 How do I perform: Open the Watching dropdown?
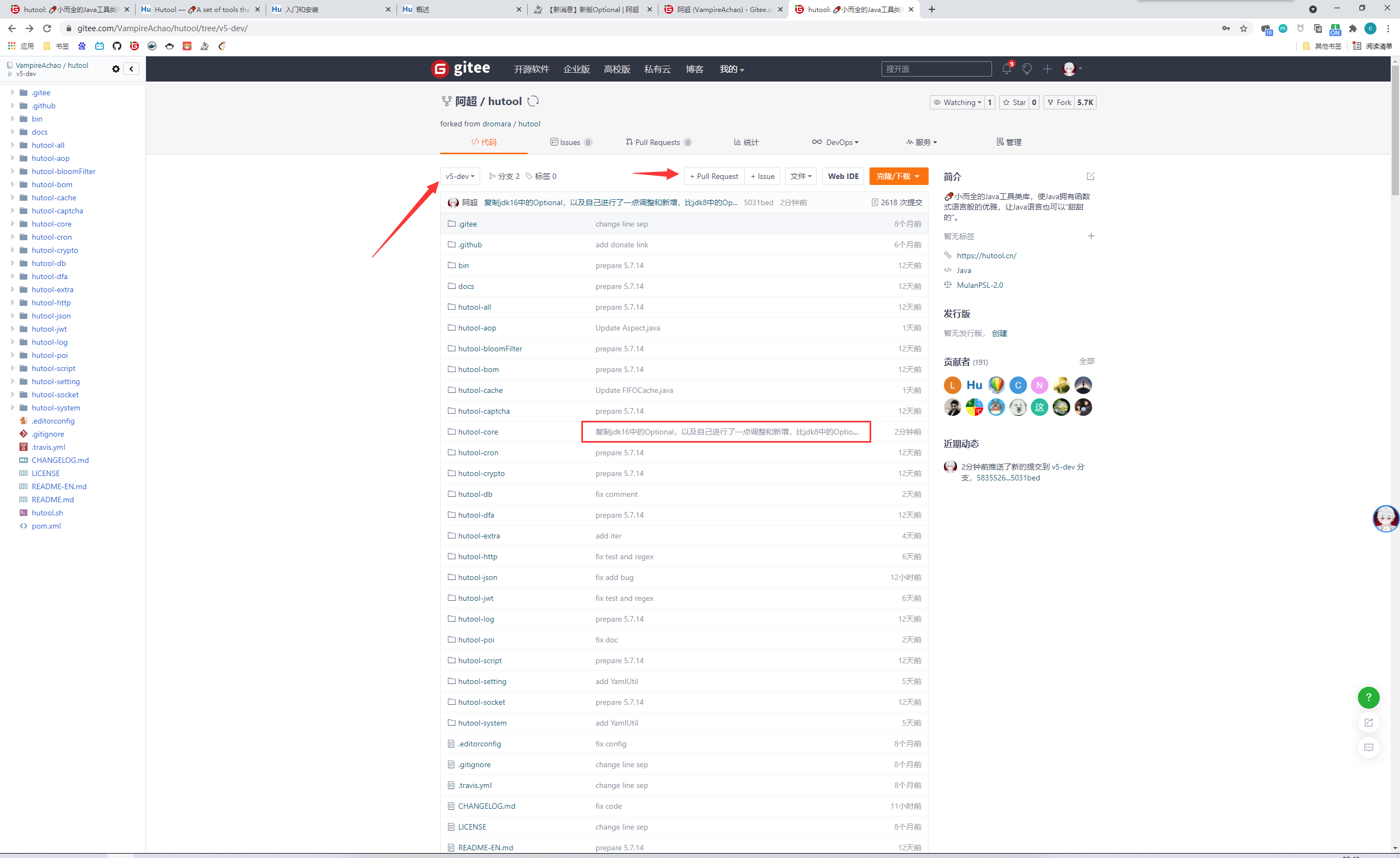click(959, 102)
